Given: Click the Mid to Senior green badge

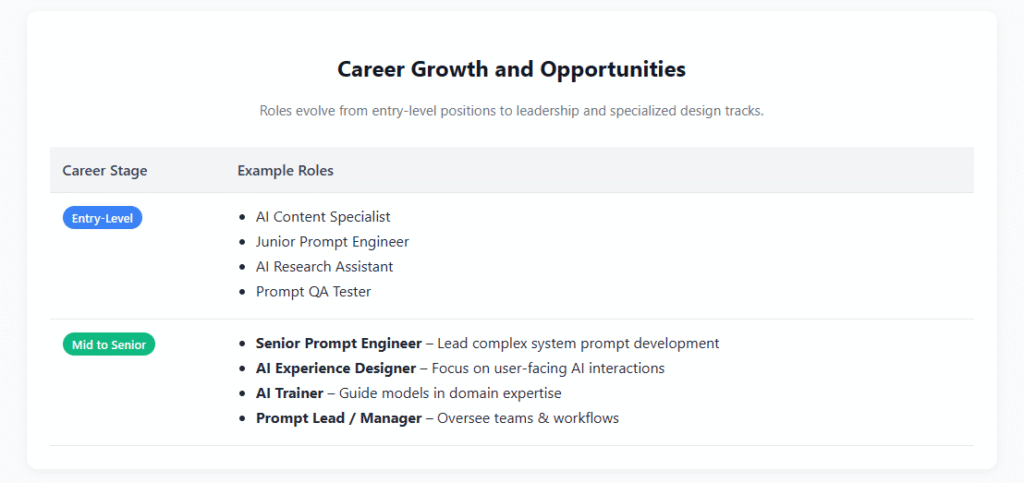Looking at the screenshot, I should 109,345.
